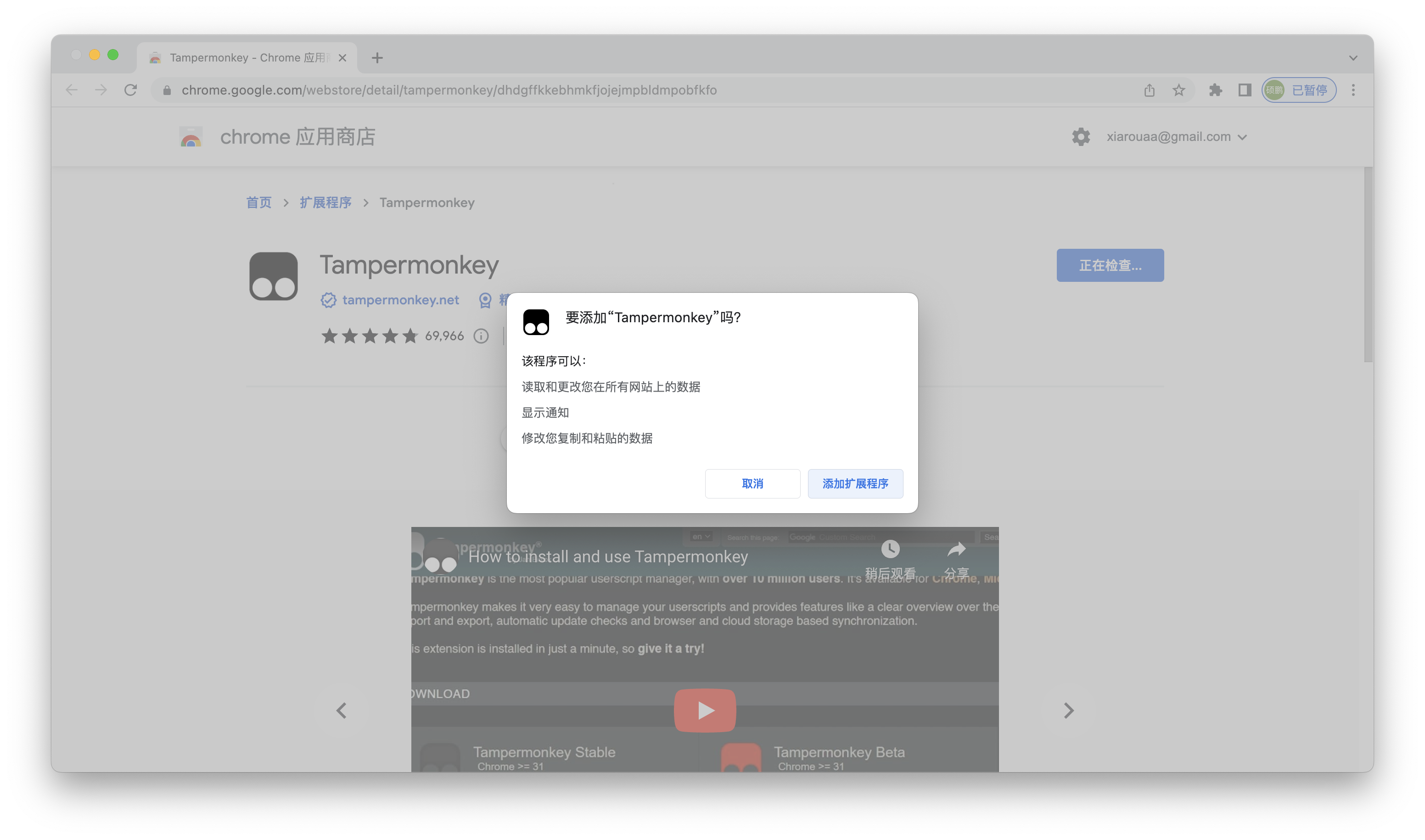Open a new tab with plus button
Screen dimensions: 1425x840
pos(377,58)
